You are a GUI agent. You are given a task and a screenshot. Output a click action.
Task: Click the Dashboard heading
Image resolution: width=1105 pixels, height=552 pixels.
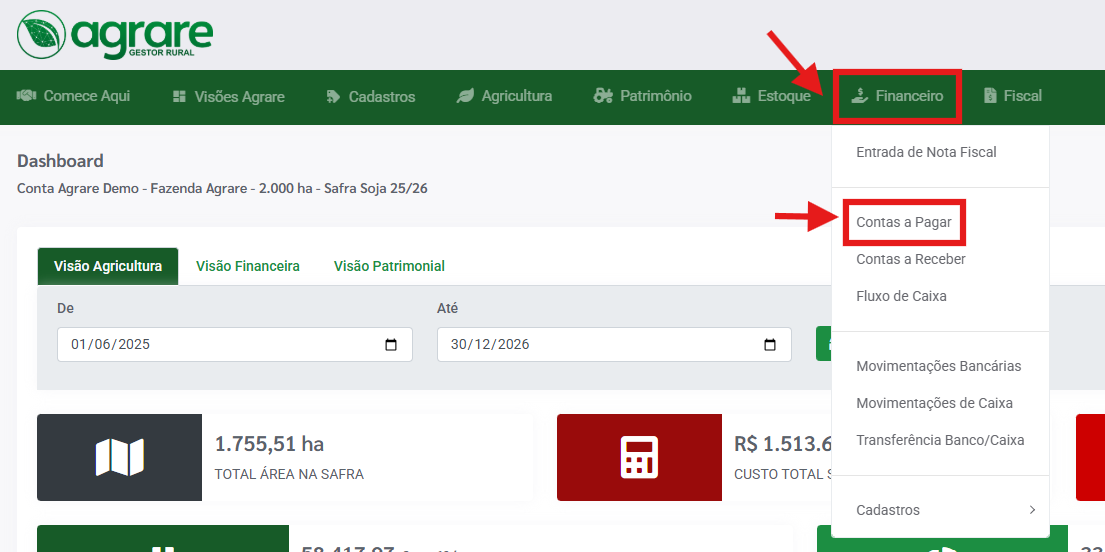pos(60,161)
